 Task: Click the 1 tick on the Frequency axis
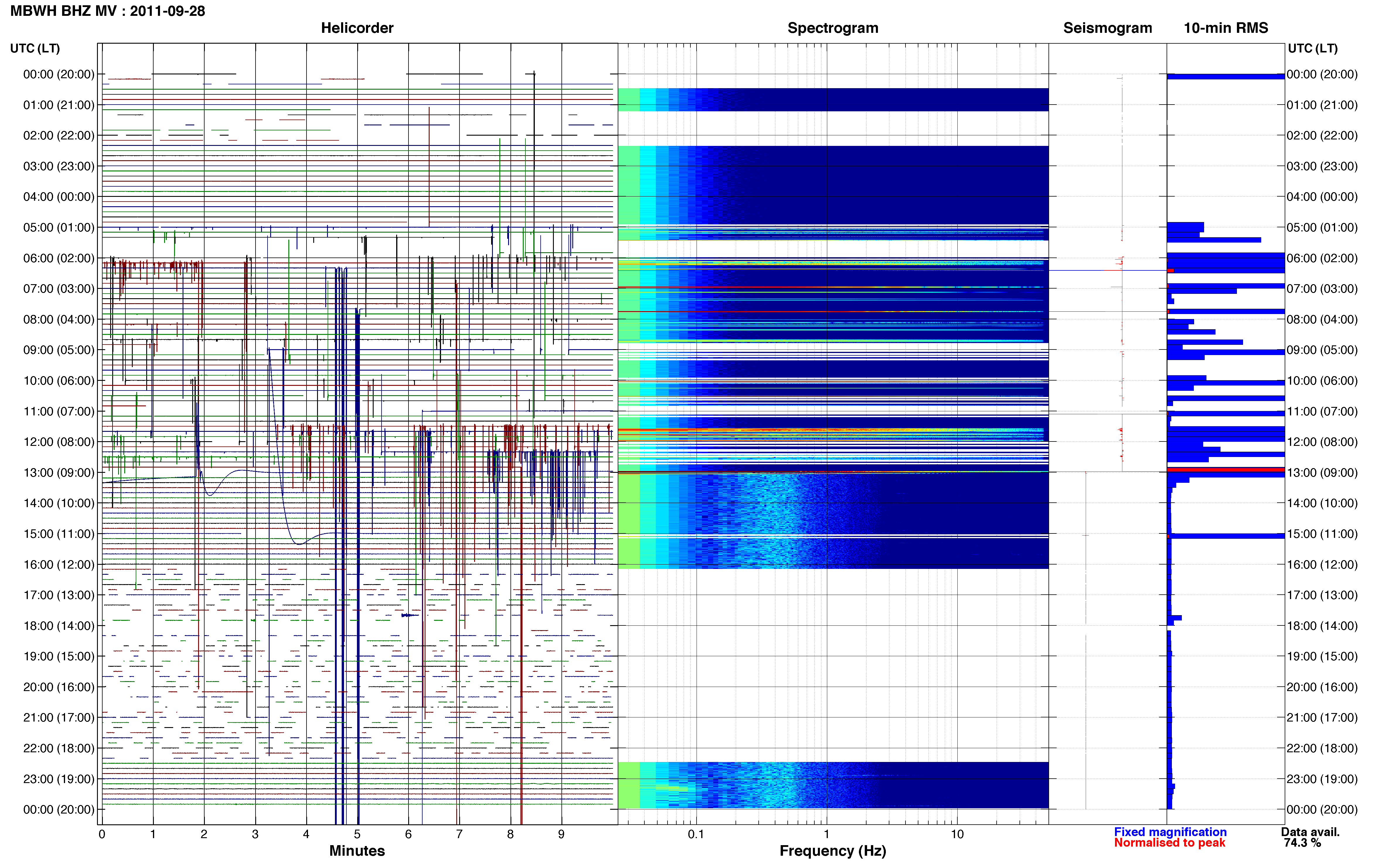pos(827,834)
